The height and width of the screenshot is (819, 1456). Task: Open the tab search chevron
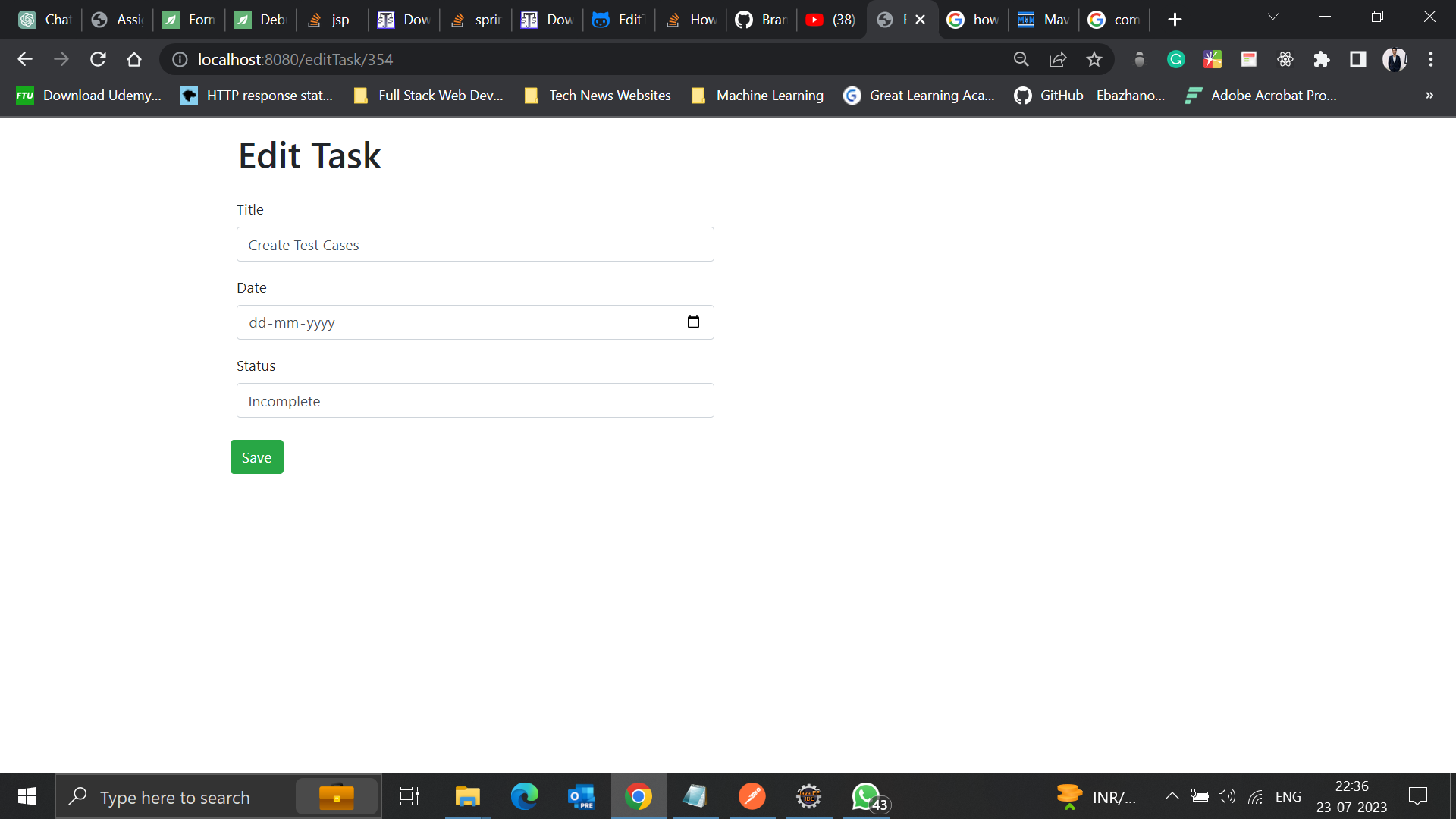(x=1273, y=17)
